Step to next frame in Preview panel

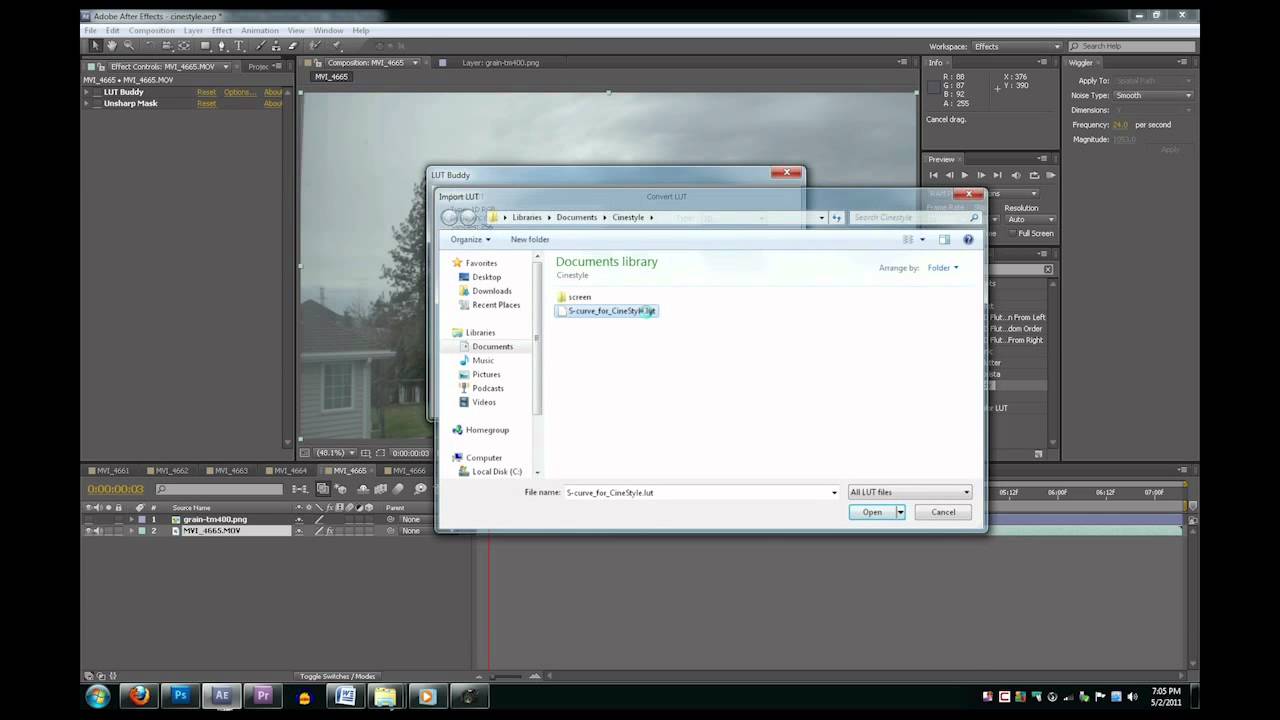click(x=981, y=175)
